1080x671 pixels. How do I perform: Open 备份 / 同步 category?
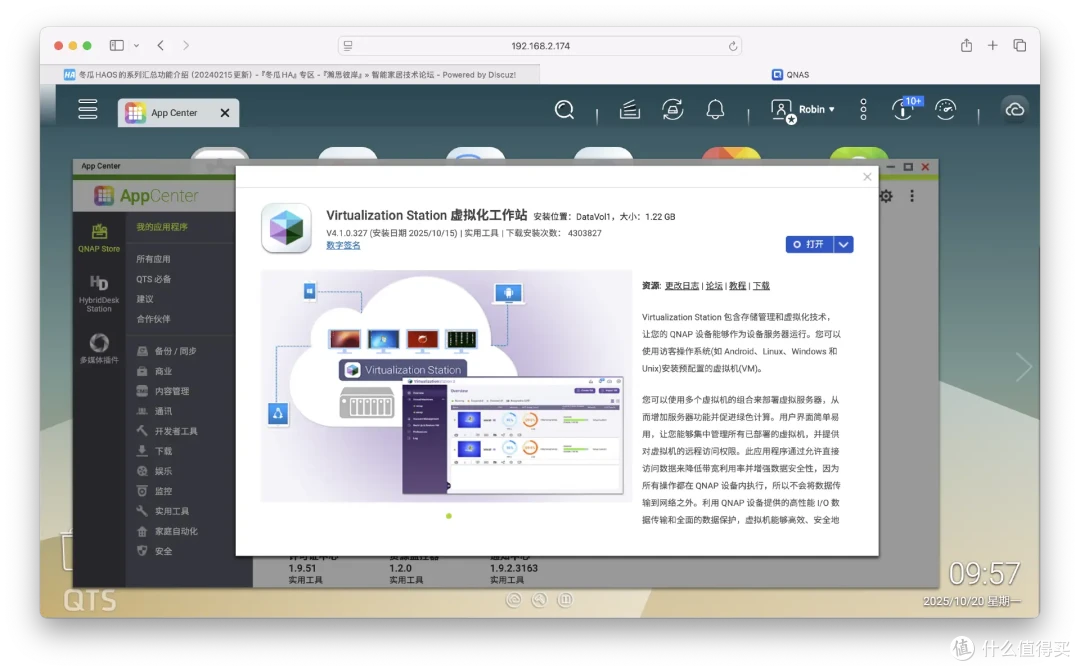[167, 351]
